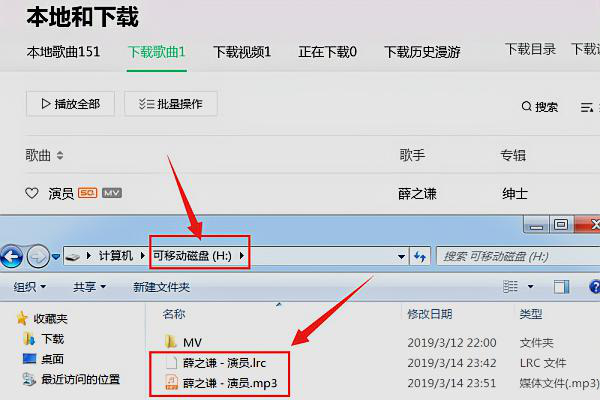Click the LRC 文件 type cell
The width and height of the screenshot is (600, 400).
coord(543,363)
